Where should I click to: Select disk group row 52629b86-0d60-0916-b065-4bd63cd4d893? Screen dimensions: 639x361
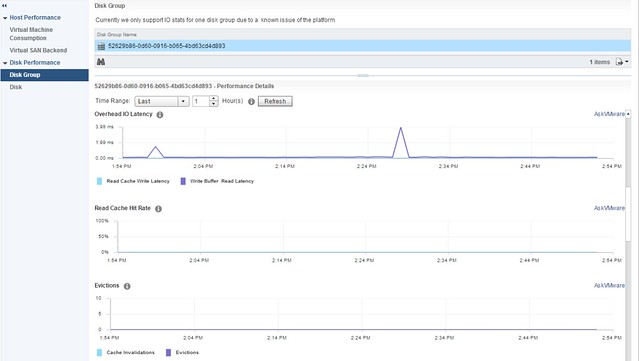pos(363,46)
